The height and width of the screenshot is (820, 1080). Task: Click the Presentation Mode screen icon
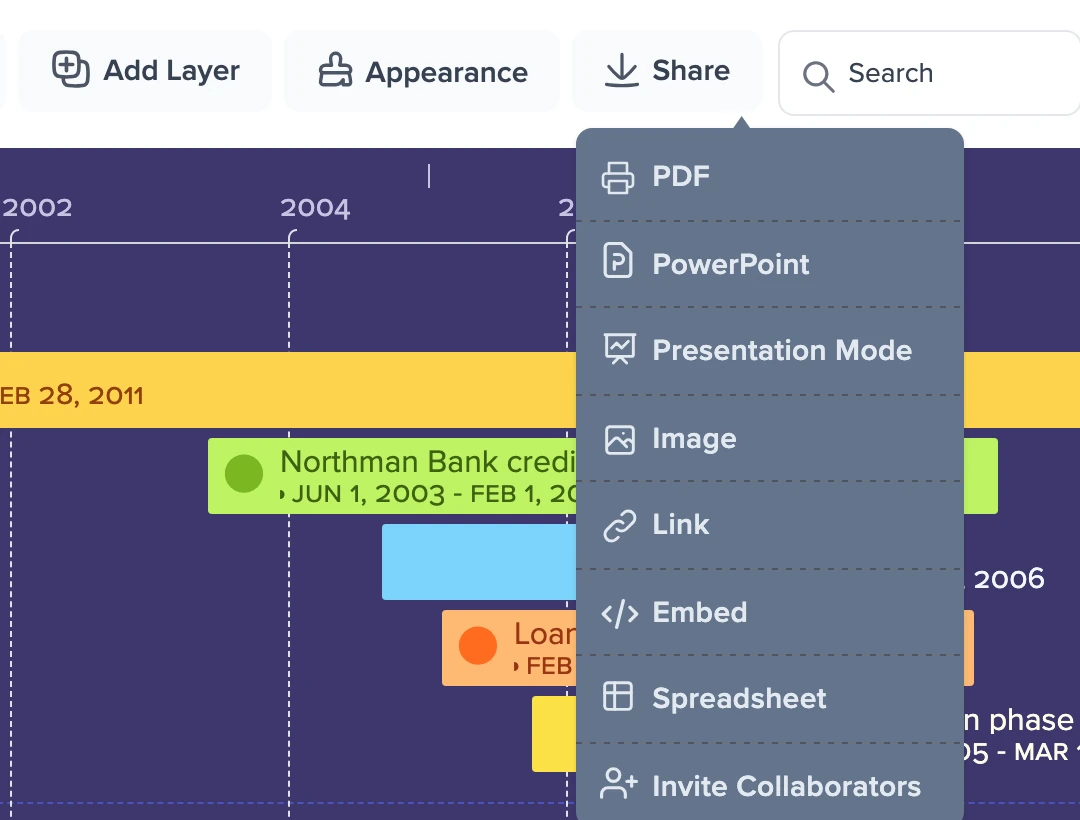619,348
